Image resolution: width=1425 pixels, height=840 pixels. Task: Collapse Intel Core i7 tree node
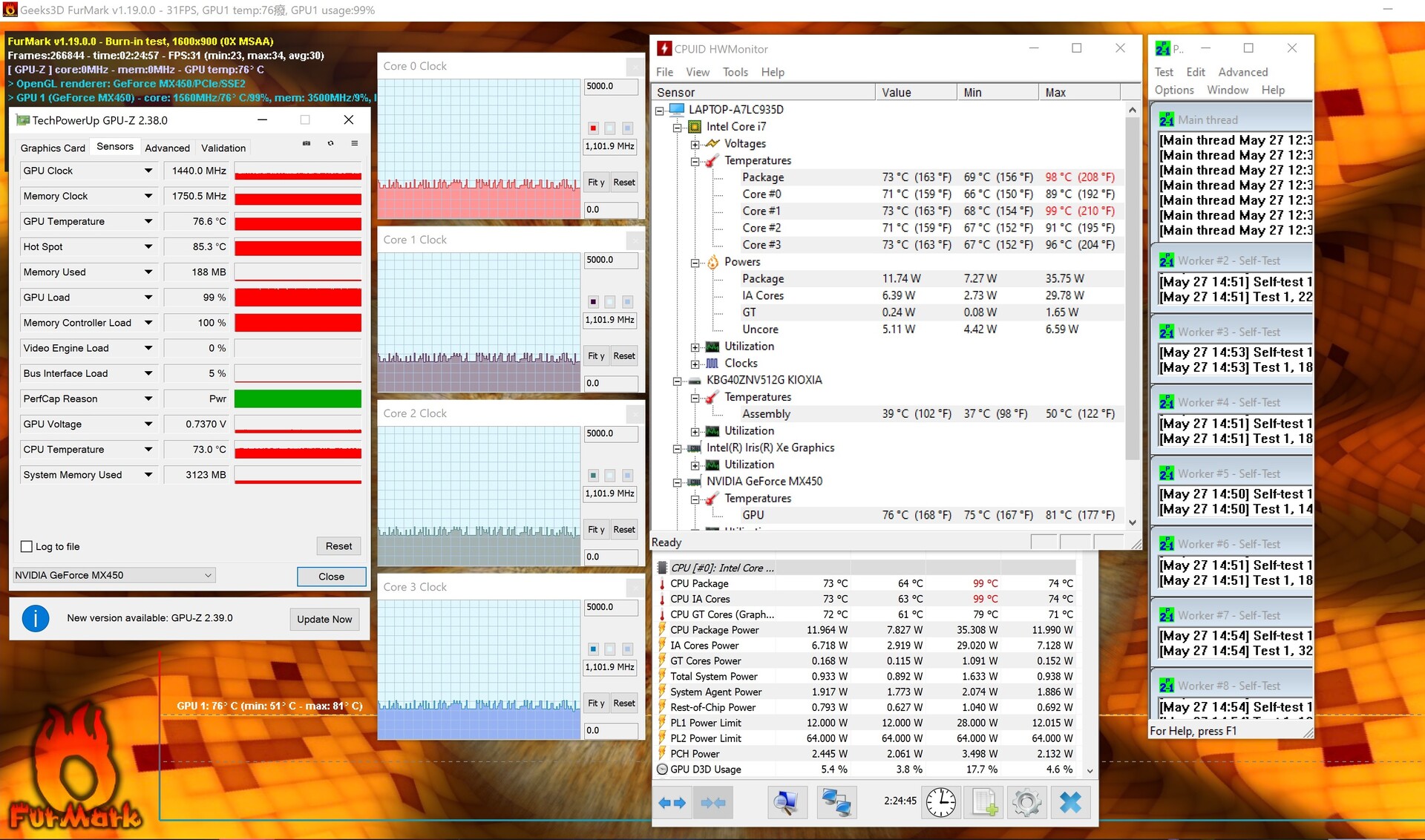[x=677, y=127]
